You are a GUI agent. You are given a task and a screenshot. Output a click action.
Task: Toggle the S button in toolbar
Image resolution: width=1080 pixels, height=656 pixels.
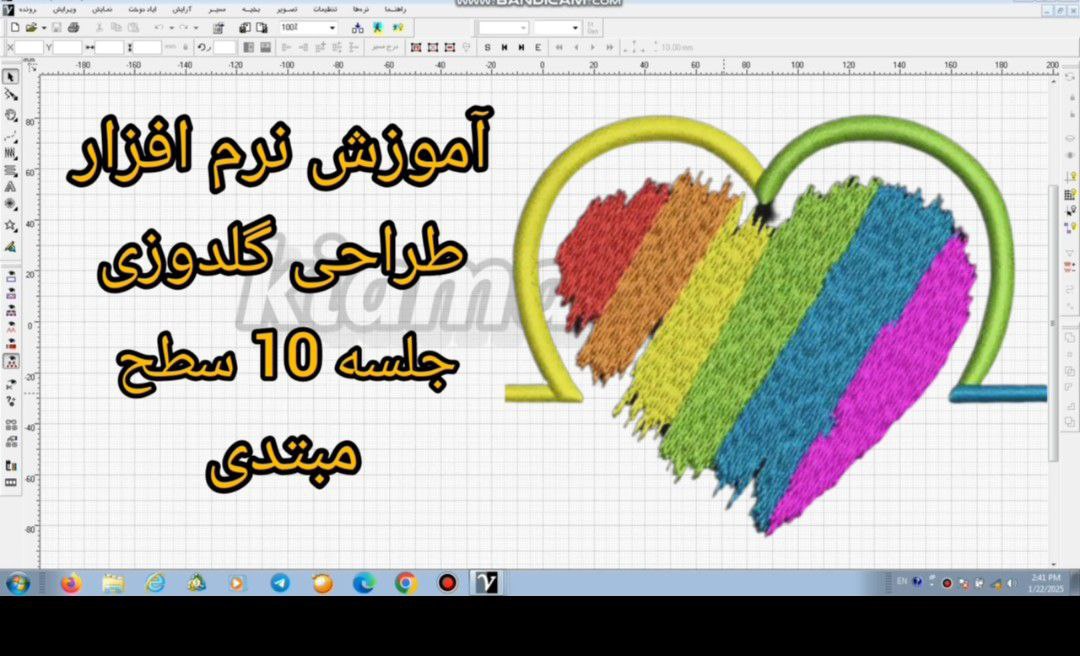pyautogui.click(x=487, y=47)
